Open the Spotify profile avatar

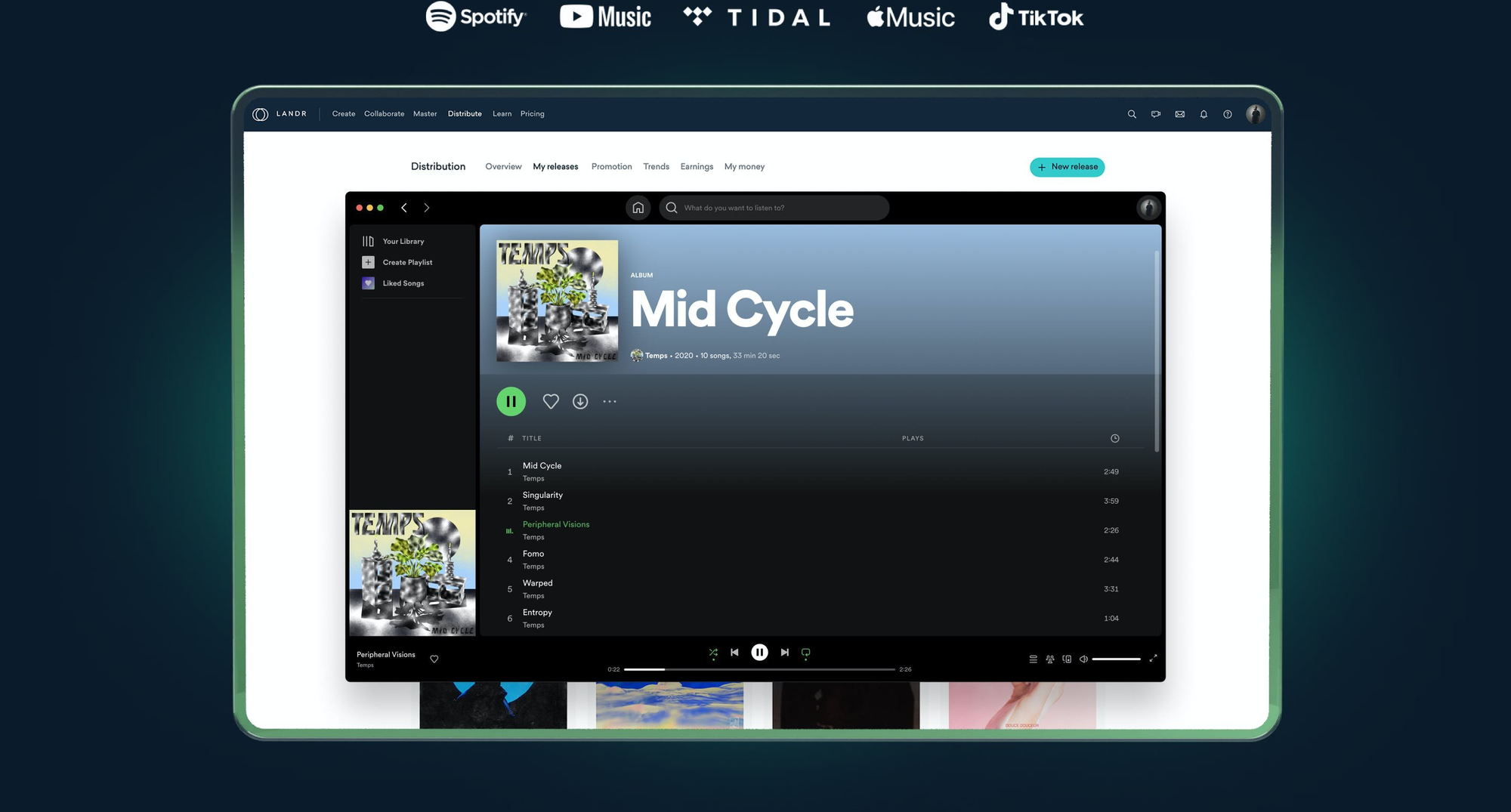pyautogui.click(x=1148, y=208)
